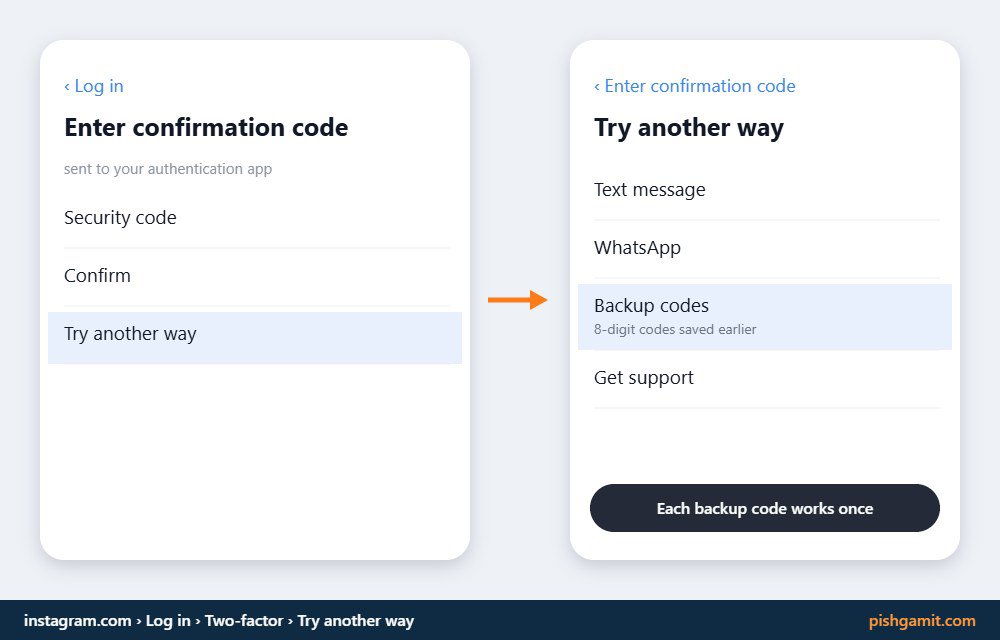Click the Two-factor breadcrumb item
The image size is (1000, 640).
point(244,621)
